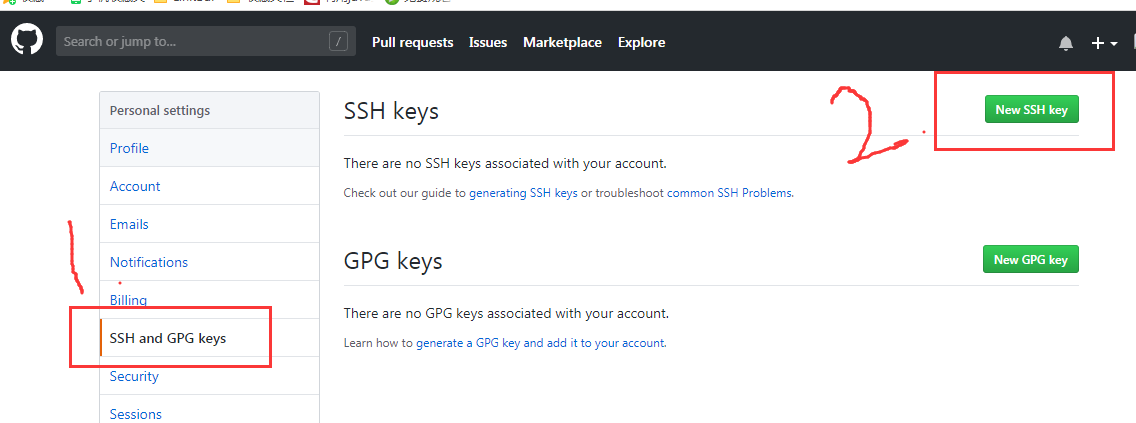Open Security settings in the sidebar
Viewport: 1136px width, 423px height.
[134, 376]
